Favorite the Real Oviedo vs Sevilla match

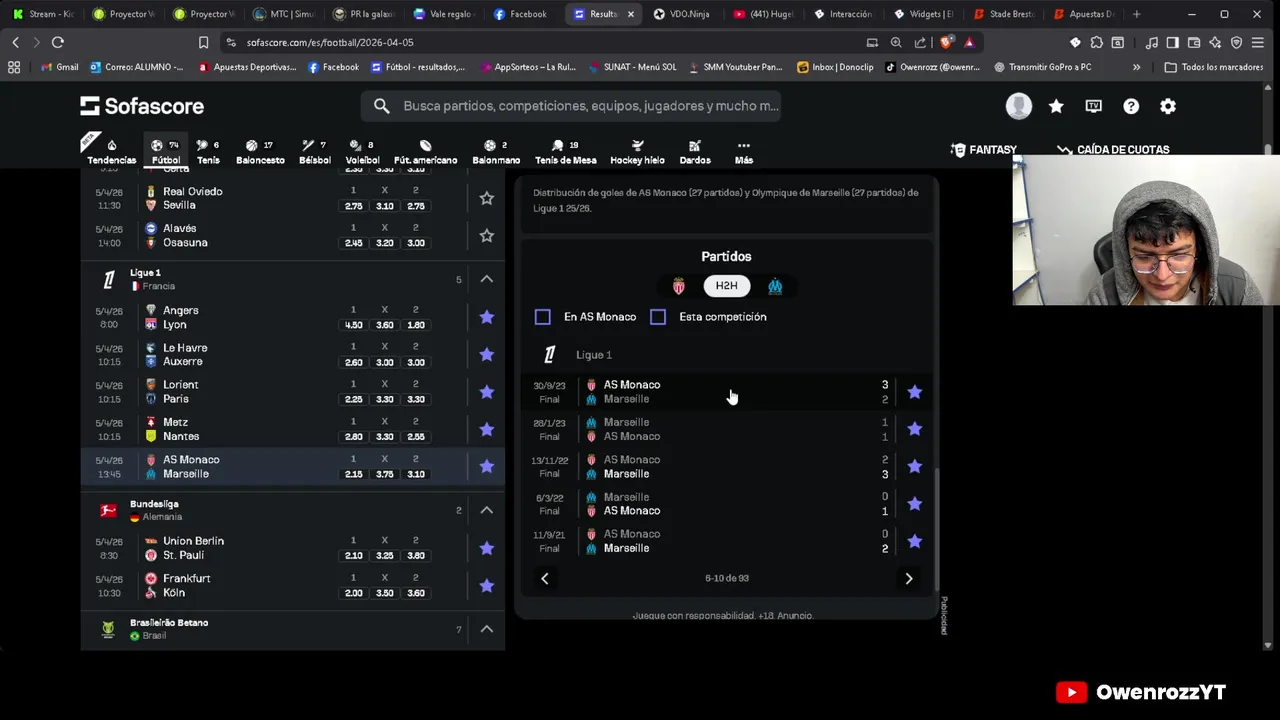point(486,198)
